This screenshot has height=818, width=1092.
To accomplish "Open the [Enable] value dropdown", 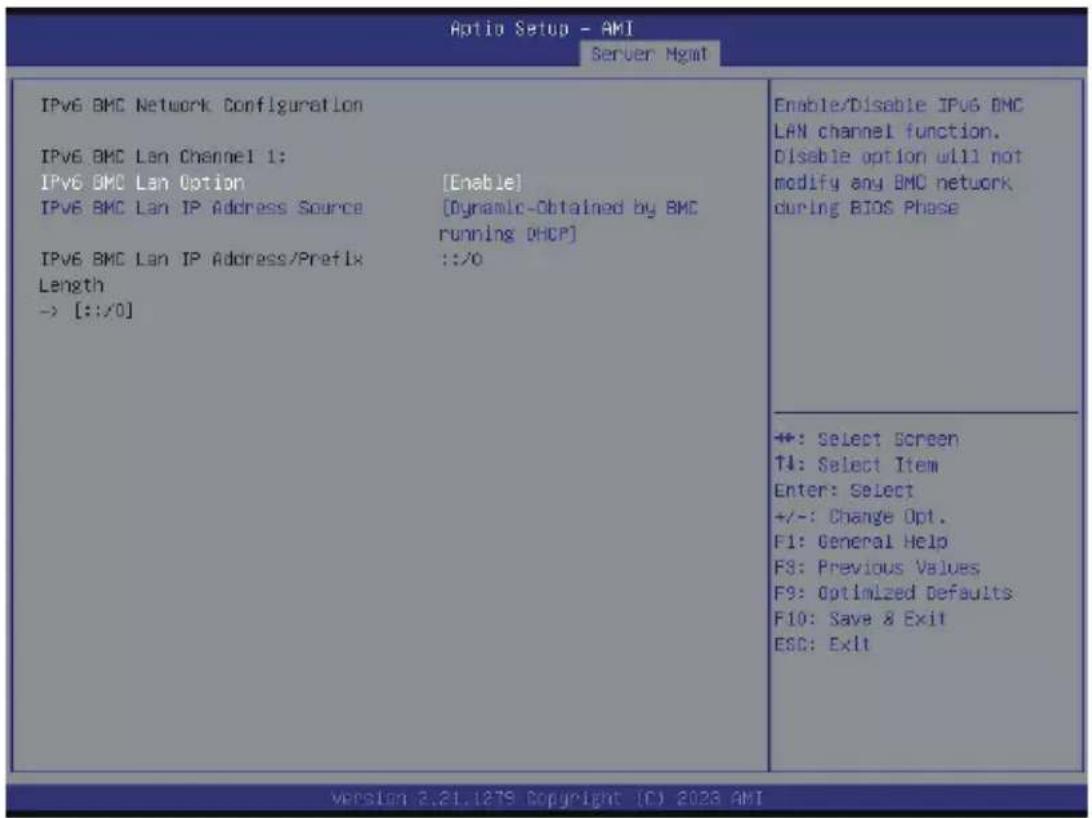I will click(481, 182).
